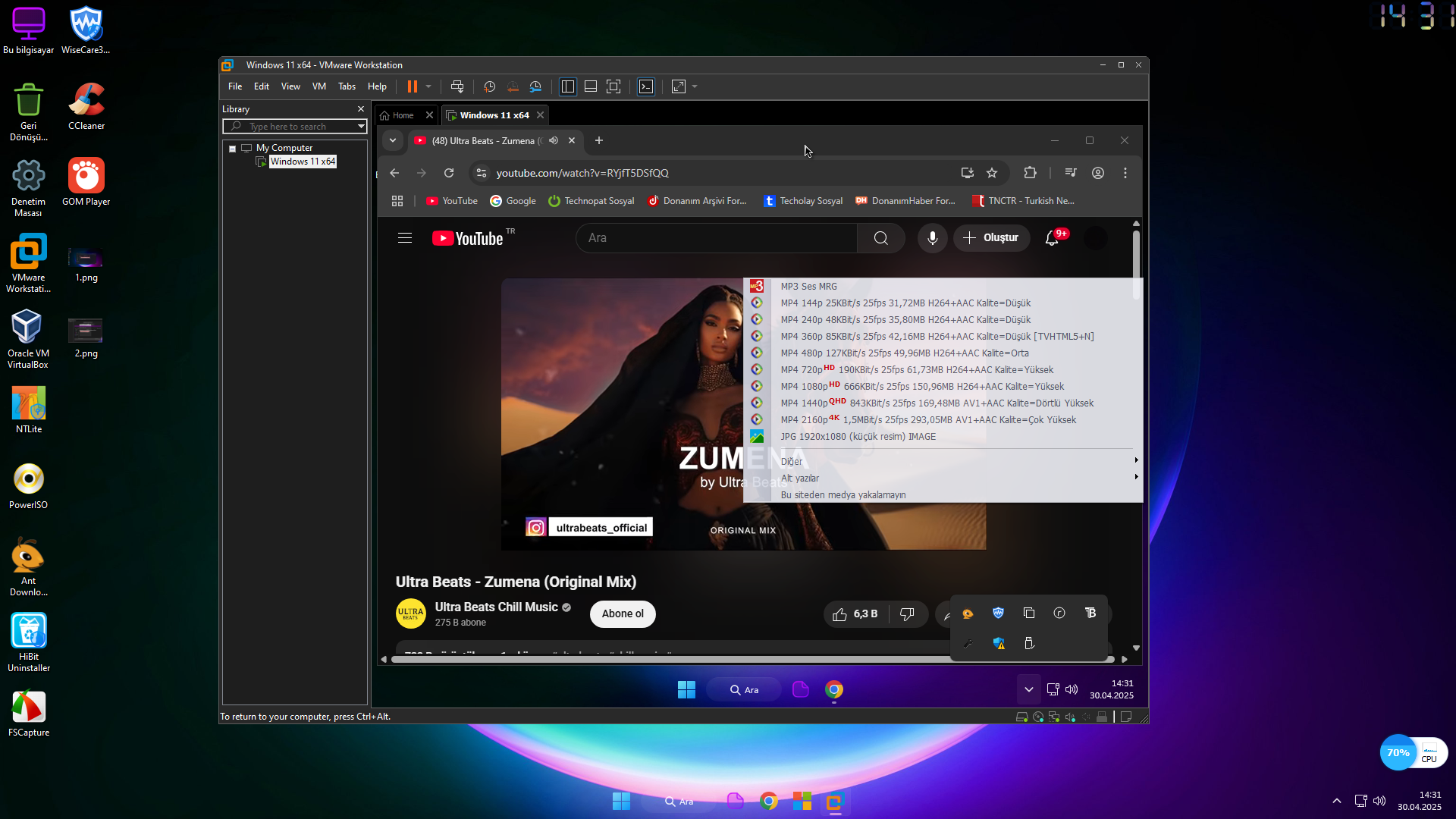Open the VM menu
1456x819 pixels.
tap(318, 86)
